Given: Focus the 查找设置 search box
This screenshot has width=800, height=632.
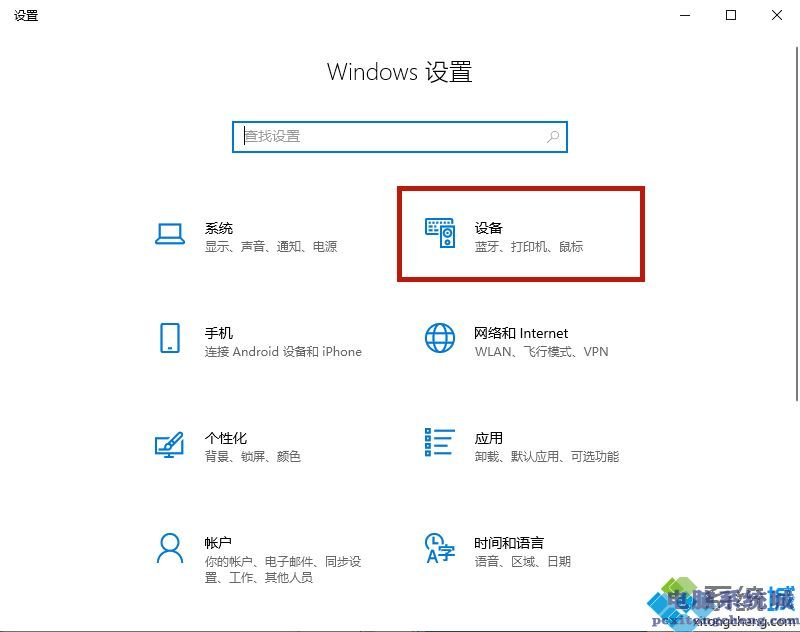Looking at the screenshot, I should tap(399, 137).
